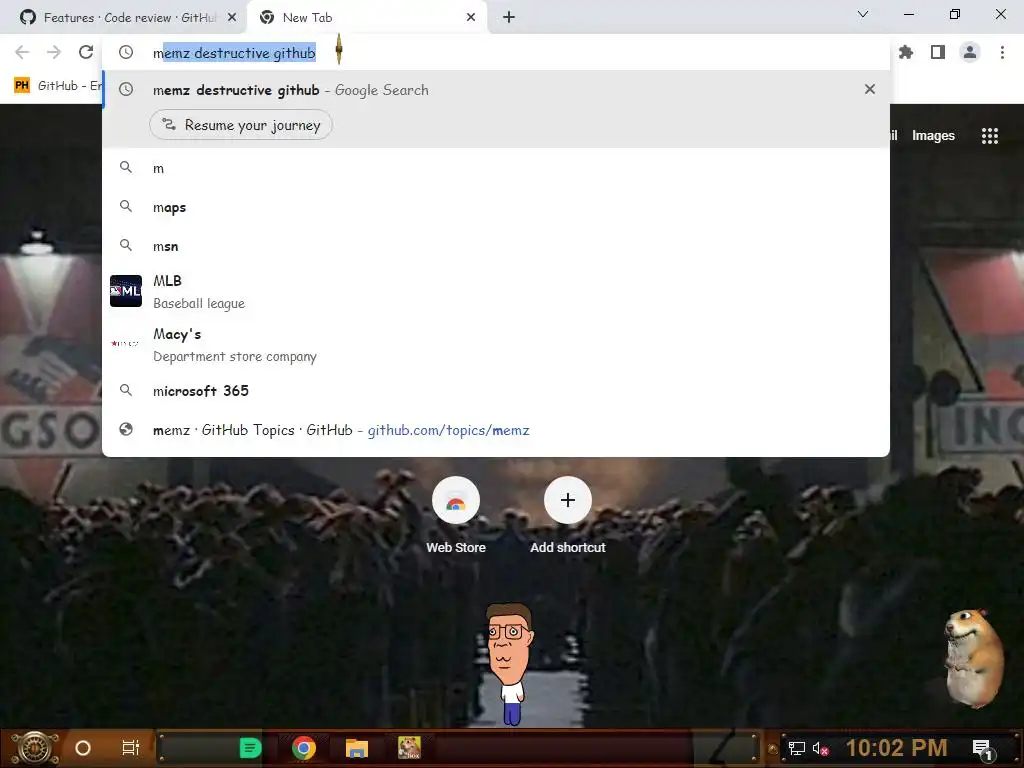Open the profile avatar icon
The height and width of the screenshot is (768, 1024).
(x=970, y=52)
